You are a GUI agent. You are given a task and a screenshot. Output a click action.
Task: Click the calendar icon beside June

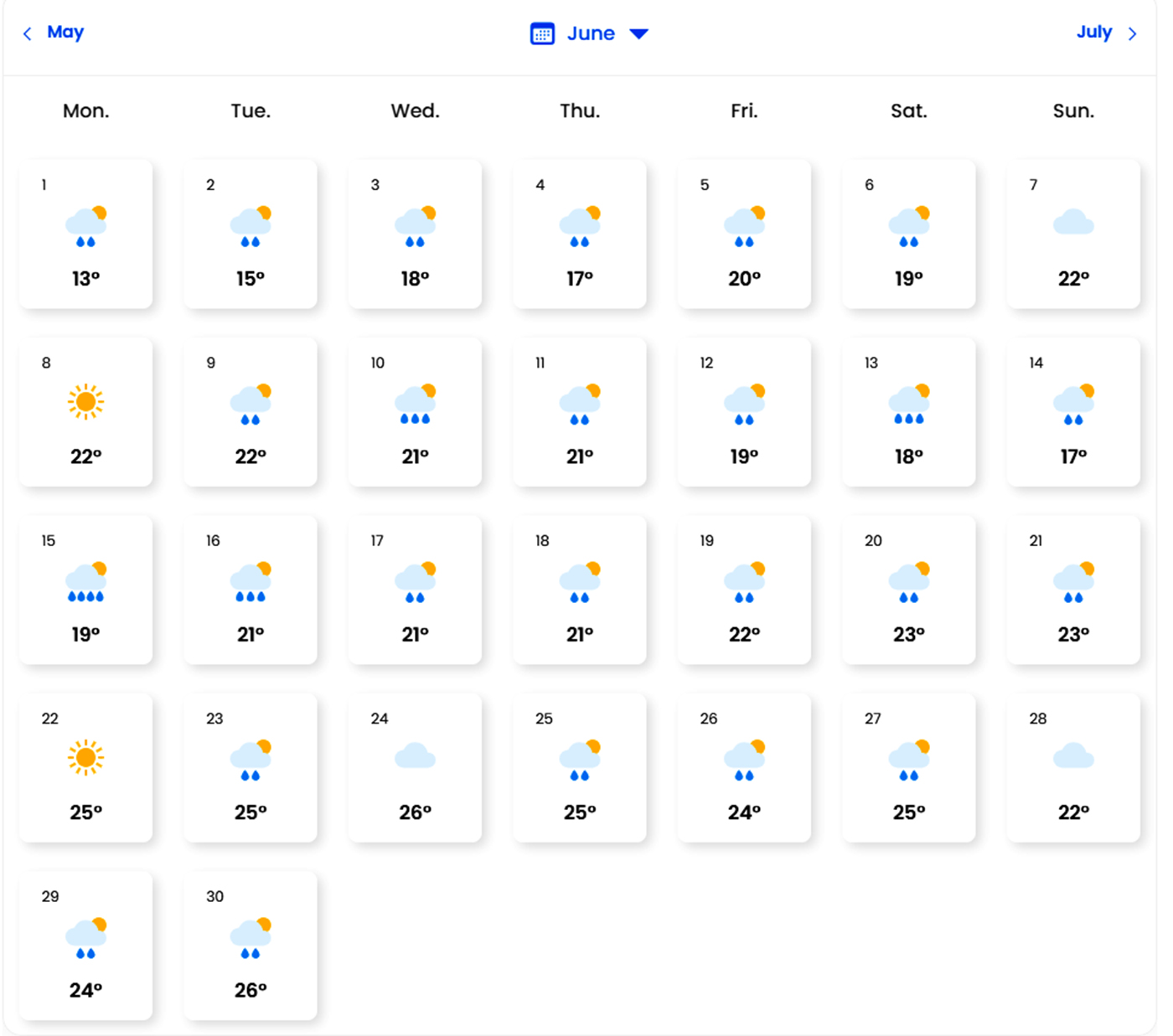pyautogui.click(x=542, y=34)
